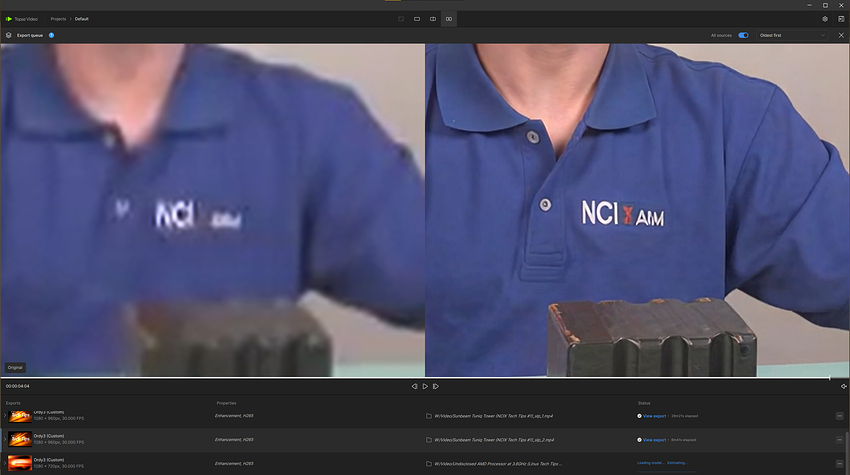This screenshot has height=475, width=850.
Task: Switch to side-by-side view layout
Action: click(x=449, y=19)
